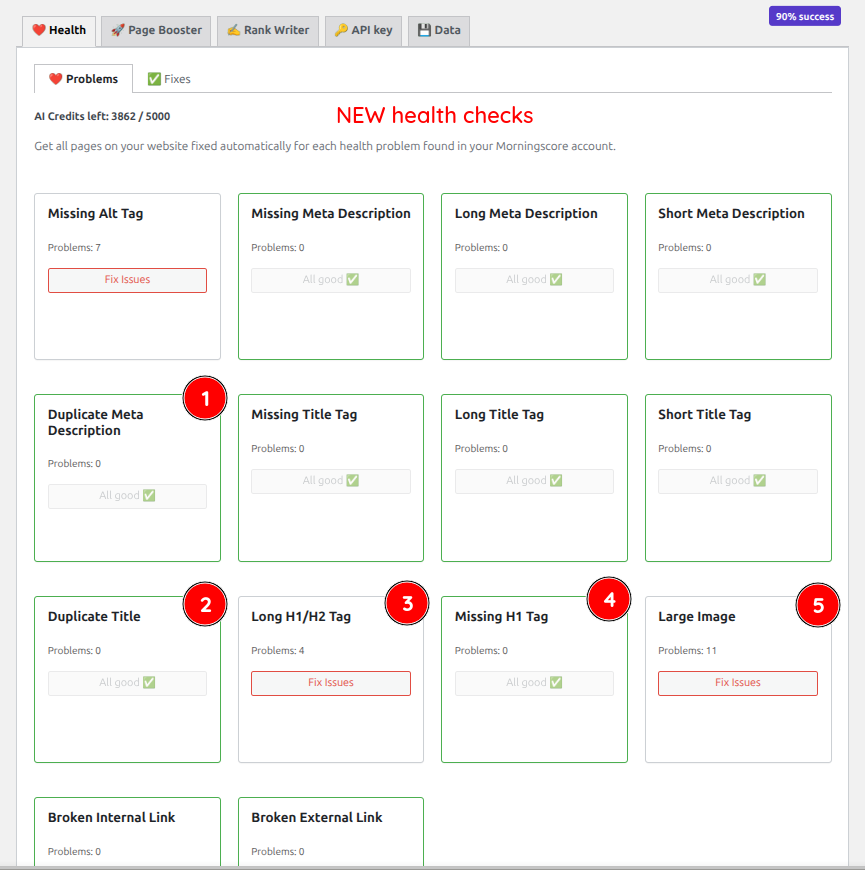Click 'Problems: 0' under Broken Internal Link
This screenshot has height=870, width=865.
[x=74, y=851]
